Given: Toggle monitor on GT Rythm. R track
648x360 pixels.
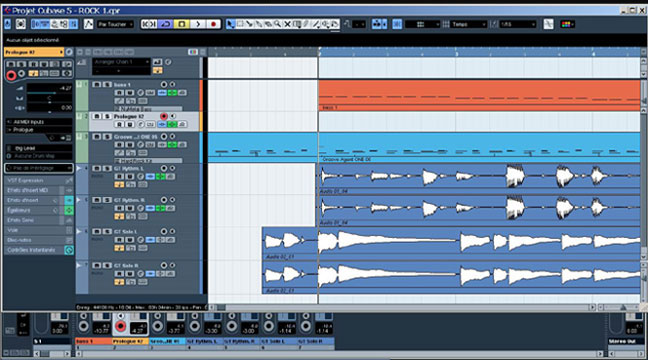Looking at the screenshot, I should click(173, 200).
